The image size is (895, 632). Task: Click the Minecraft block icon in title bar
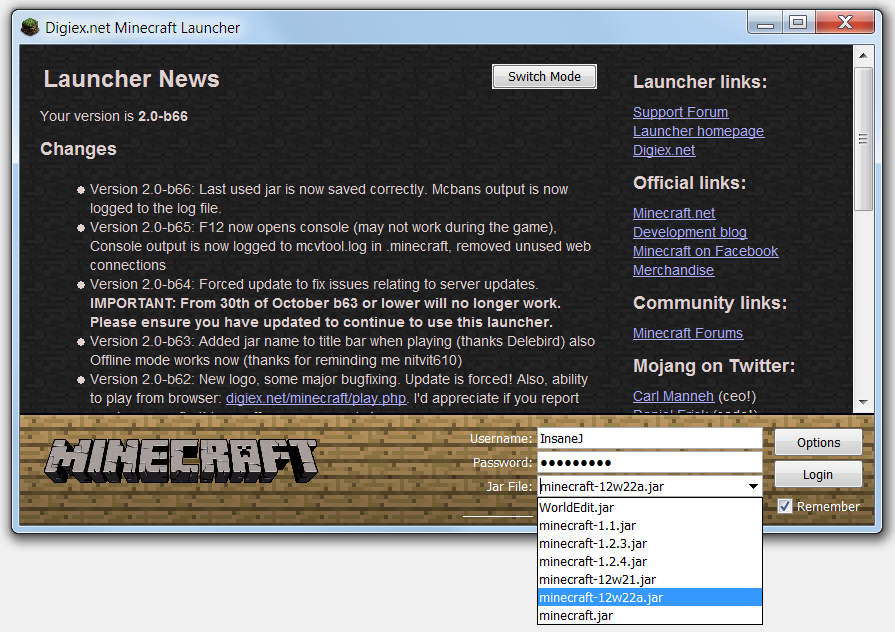tap(31, 27)
